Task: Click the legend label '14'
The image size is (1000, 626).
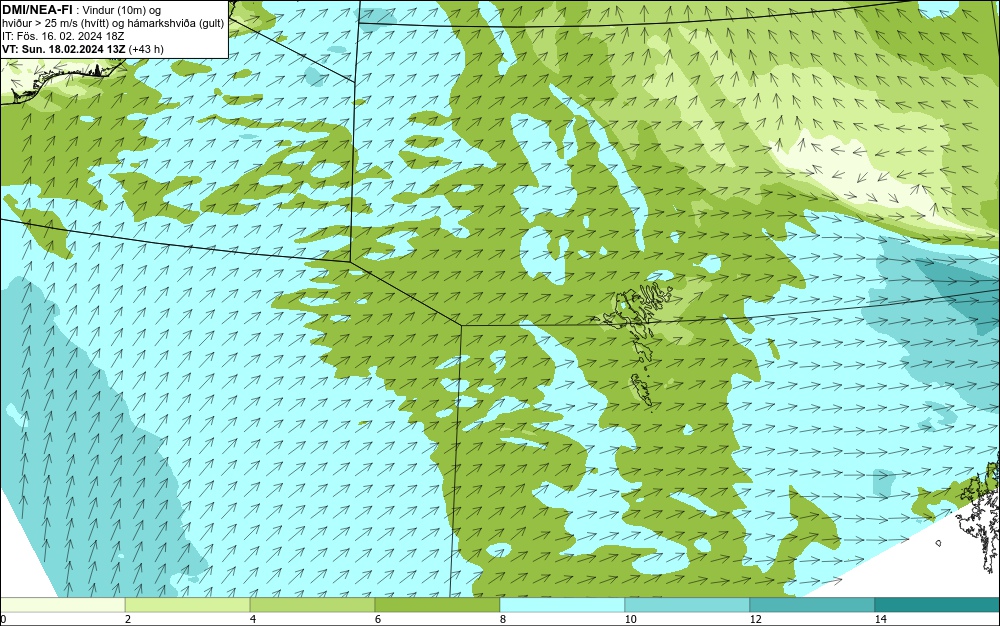Action: pyautogui.click(x=881, y=620)
